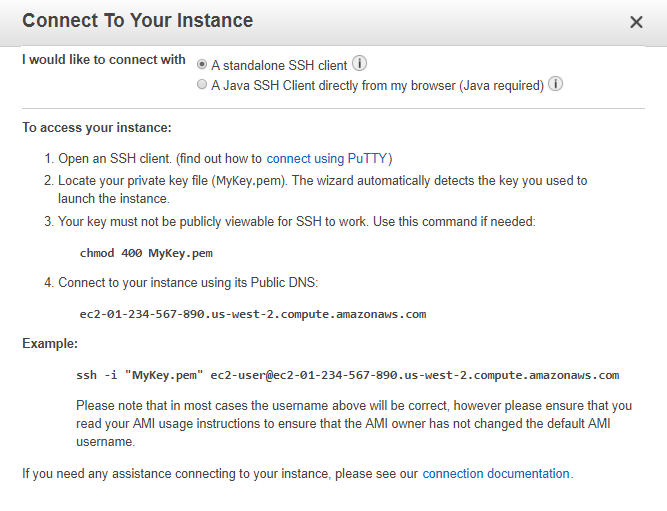Click the chmod 400 MyKey.pem command text
Screen dimensions: 667x511
[x=146, y=253]
